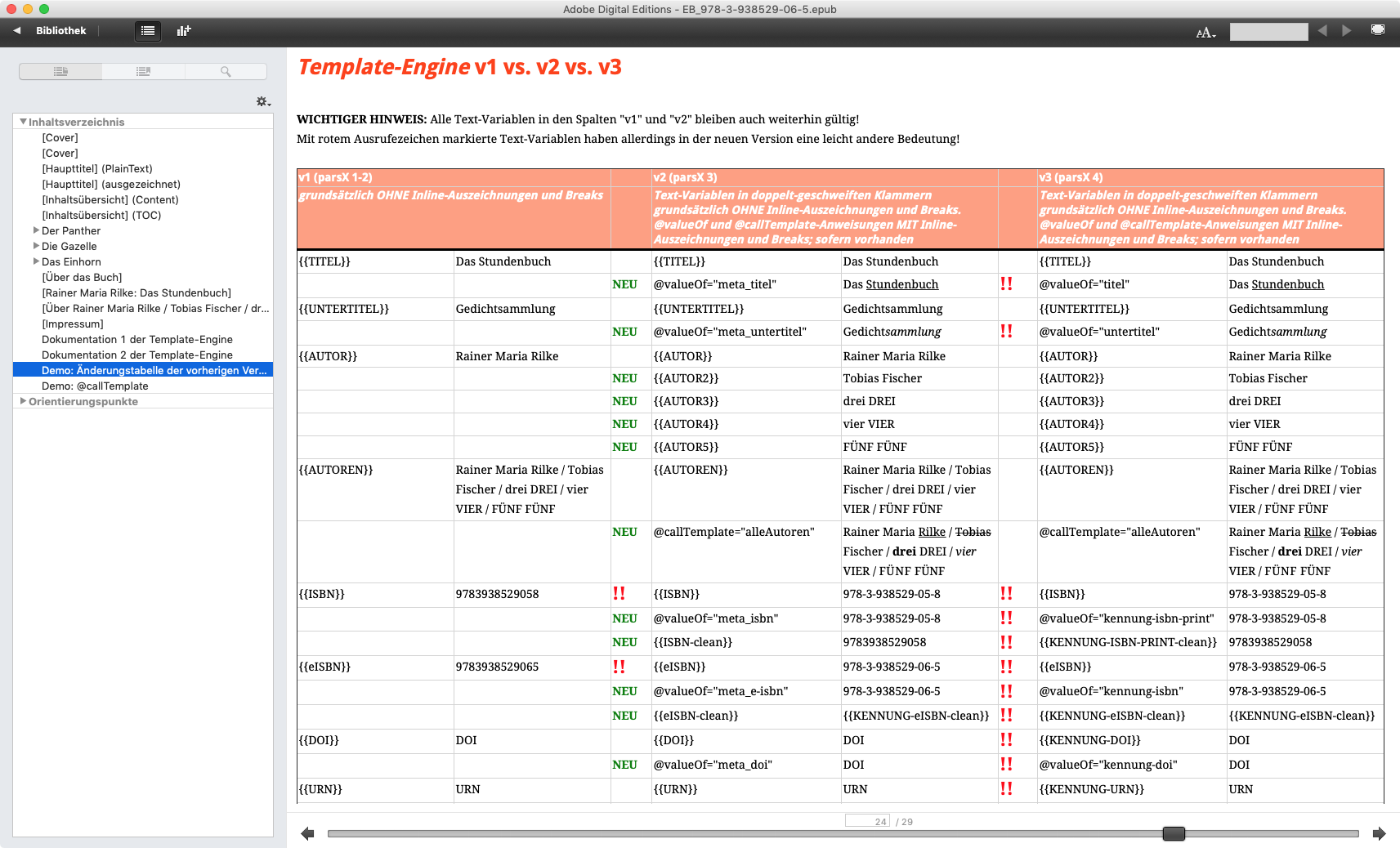Open [Inhaltsübersicht] (TOC) entry
Image resolution: width=1400 pixels, height=848 pixels.
(x=101, y=215)
